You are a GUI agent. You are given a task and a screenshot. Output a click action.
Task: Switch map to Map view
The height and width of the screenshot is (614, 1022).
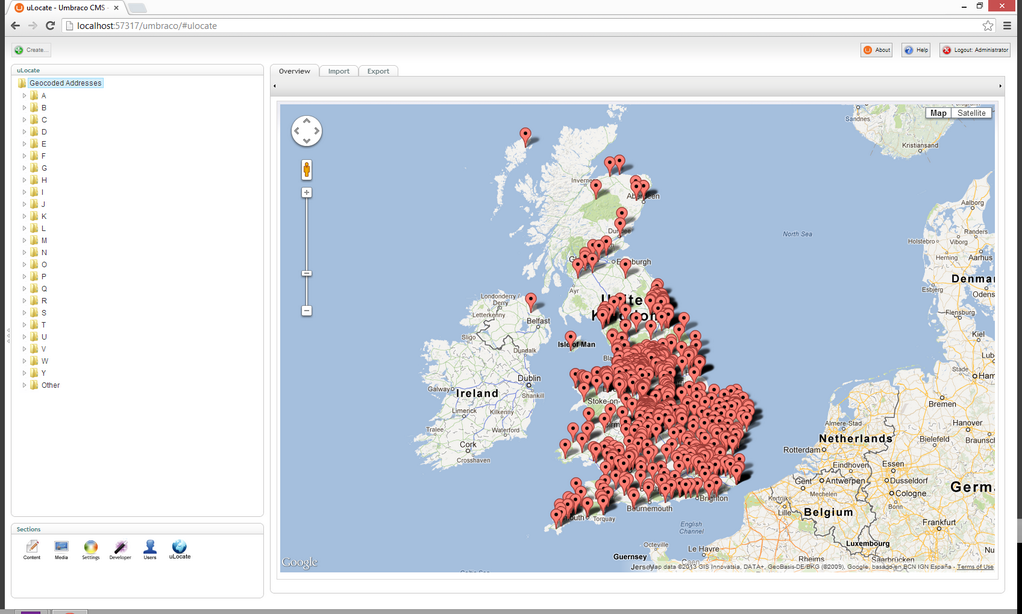938,113
